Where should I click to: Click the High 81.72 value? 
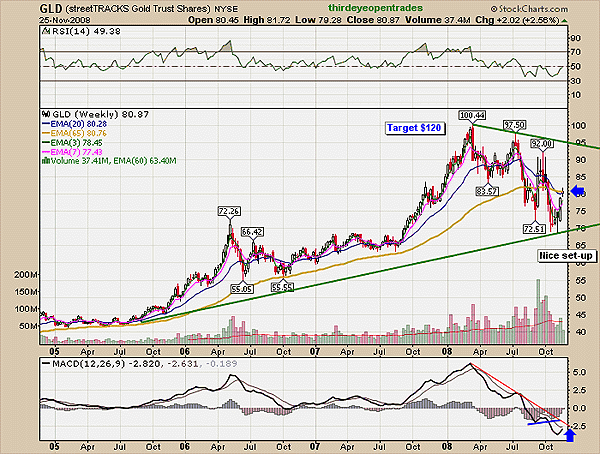[x=267, y=20]
